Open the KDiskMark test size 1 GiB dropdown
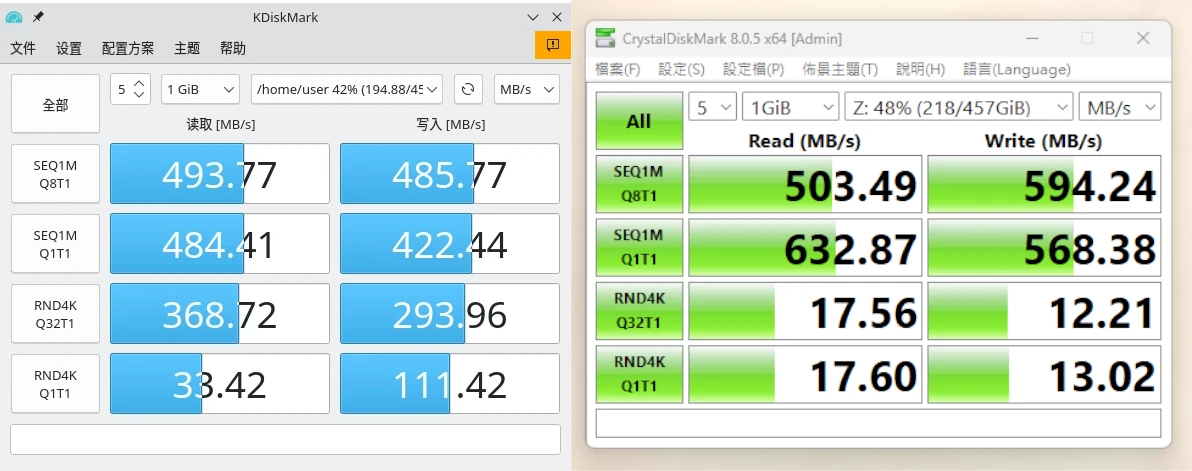This screenshot has width=1192, height=471. 200,89
